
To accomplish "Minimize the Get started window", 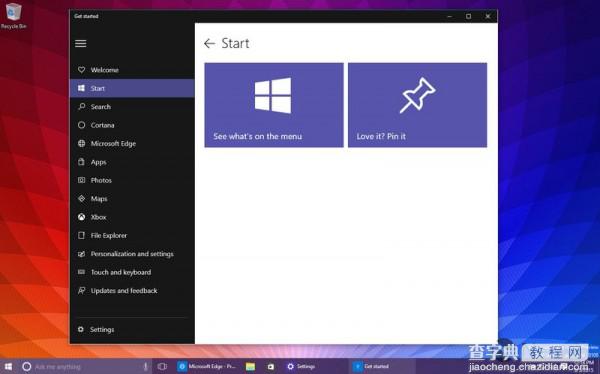I will 450,16.
